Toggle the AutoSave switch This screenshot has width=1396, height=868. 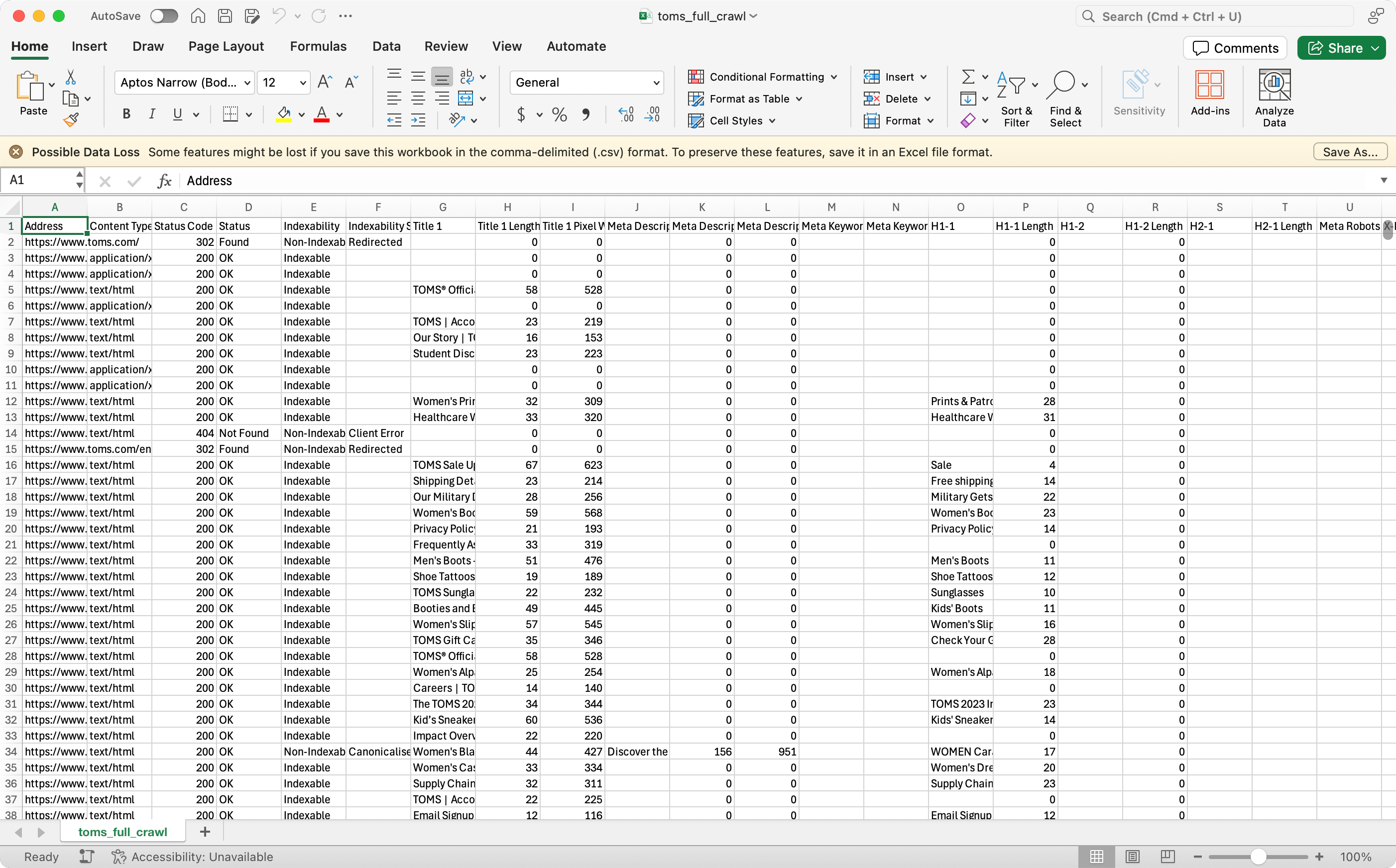coord(164,16)
